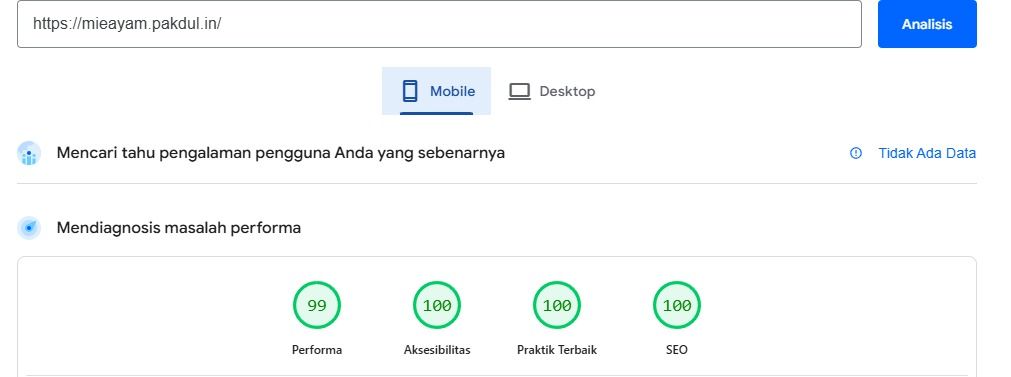Open the Tidak Ada Data link
This screenshot has height=377, width=1011.
click(927, 153)
